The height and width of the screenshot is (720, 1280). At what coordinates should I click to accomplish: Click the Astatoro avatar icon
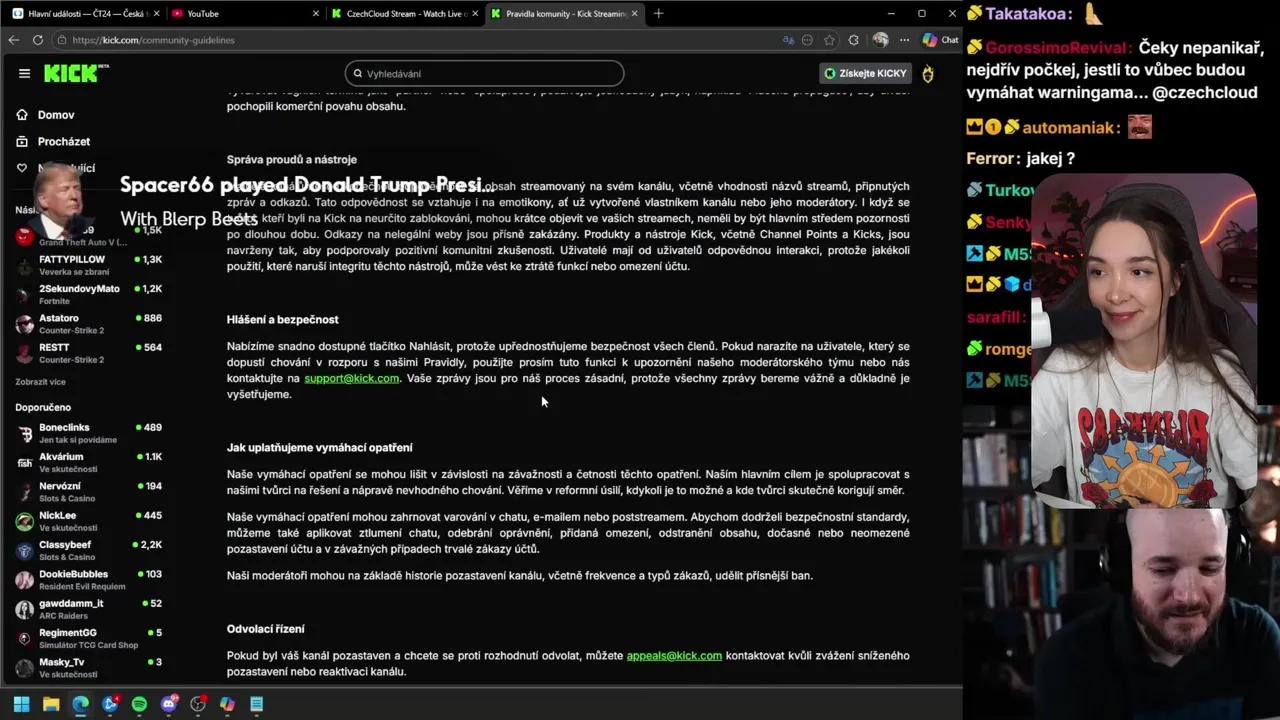click(x=25, y=324)
